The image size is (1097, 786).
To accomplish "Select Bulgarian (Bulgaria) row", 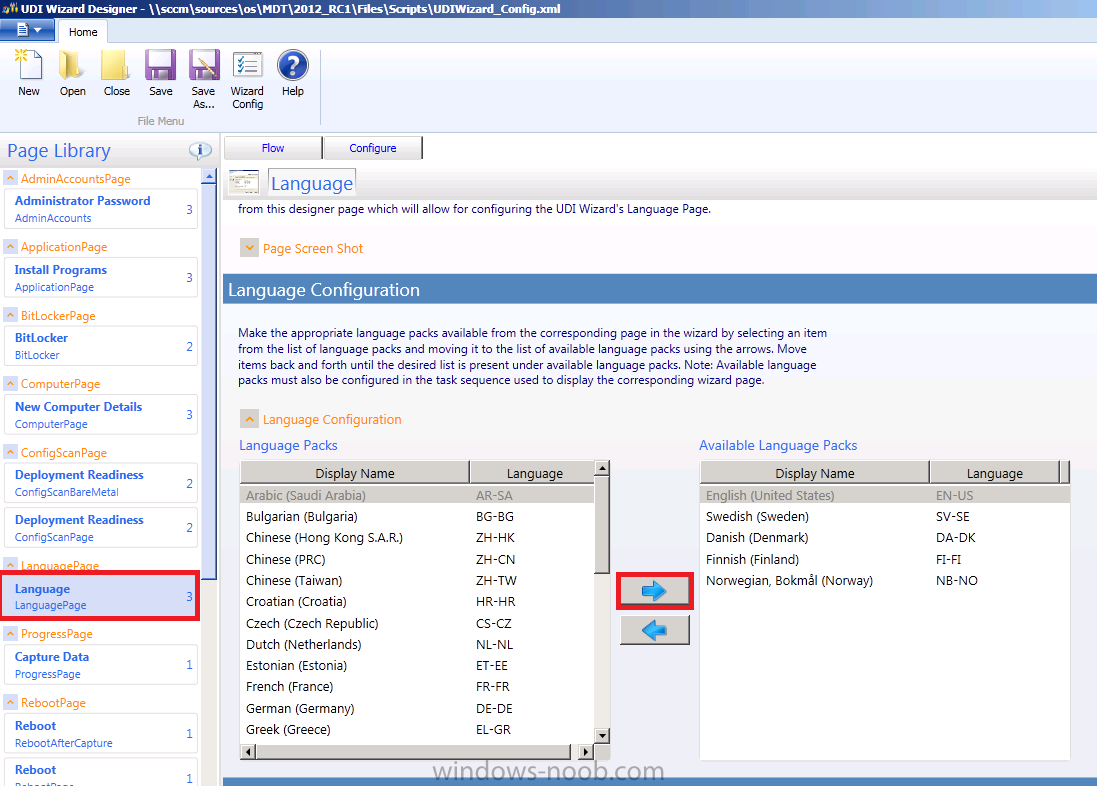I will [417, 517].
